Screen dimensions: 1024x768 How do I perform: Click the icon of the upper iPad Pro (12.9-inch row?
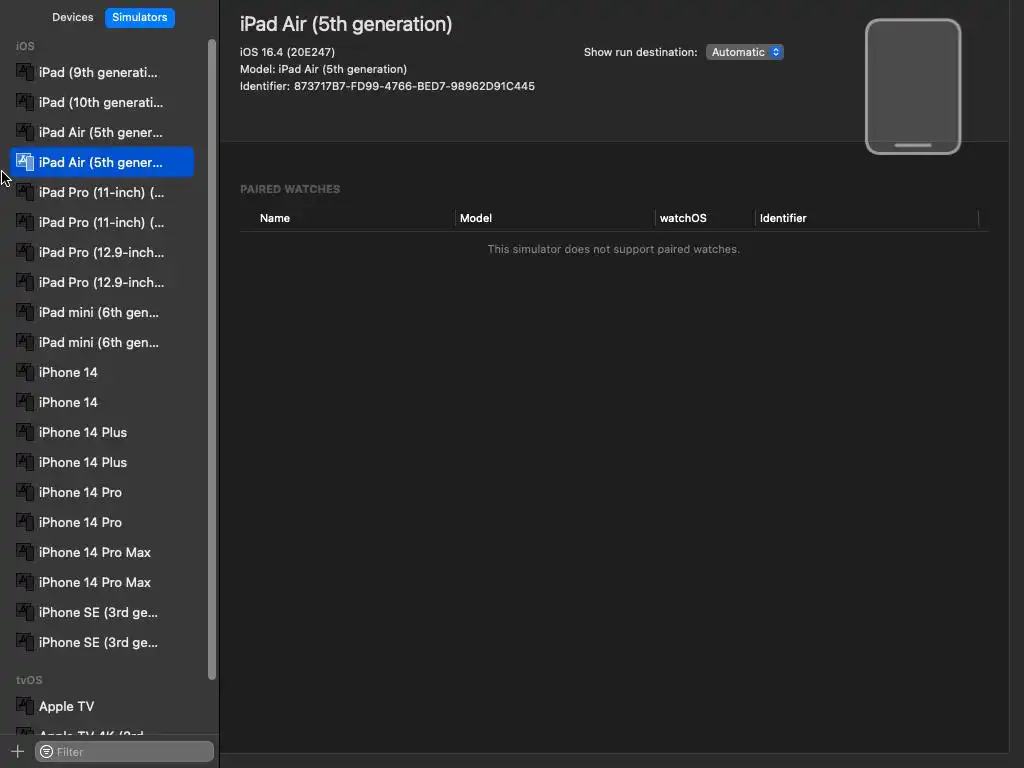point(25,252)
